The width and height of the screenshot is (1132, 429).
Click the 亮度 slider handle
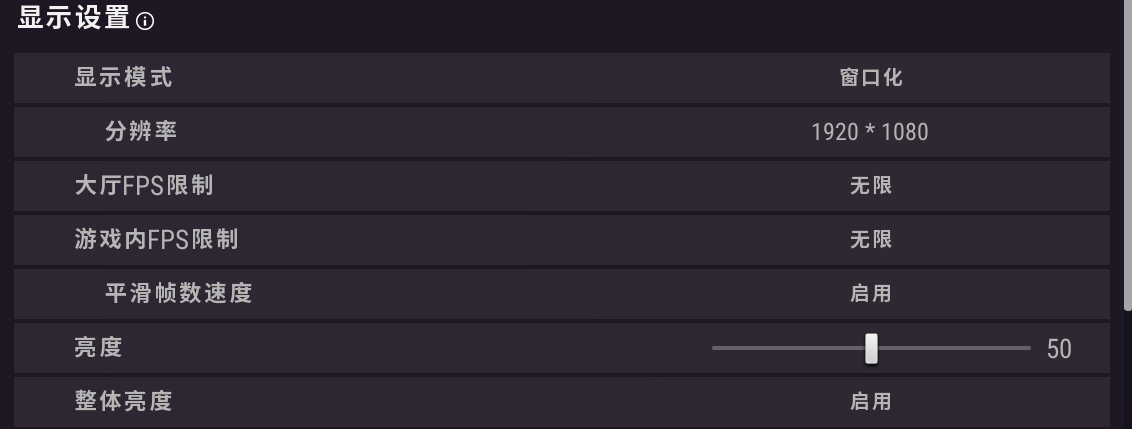tap(871, 348)
